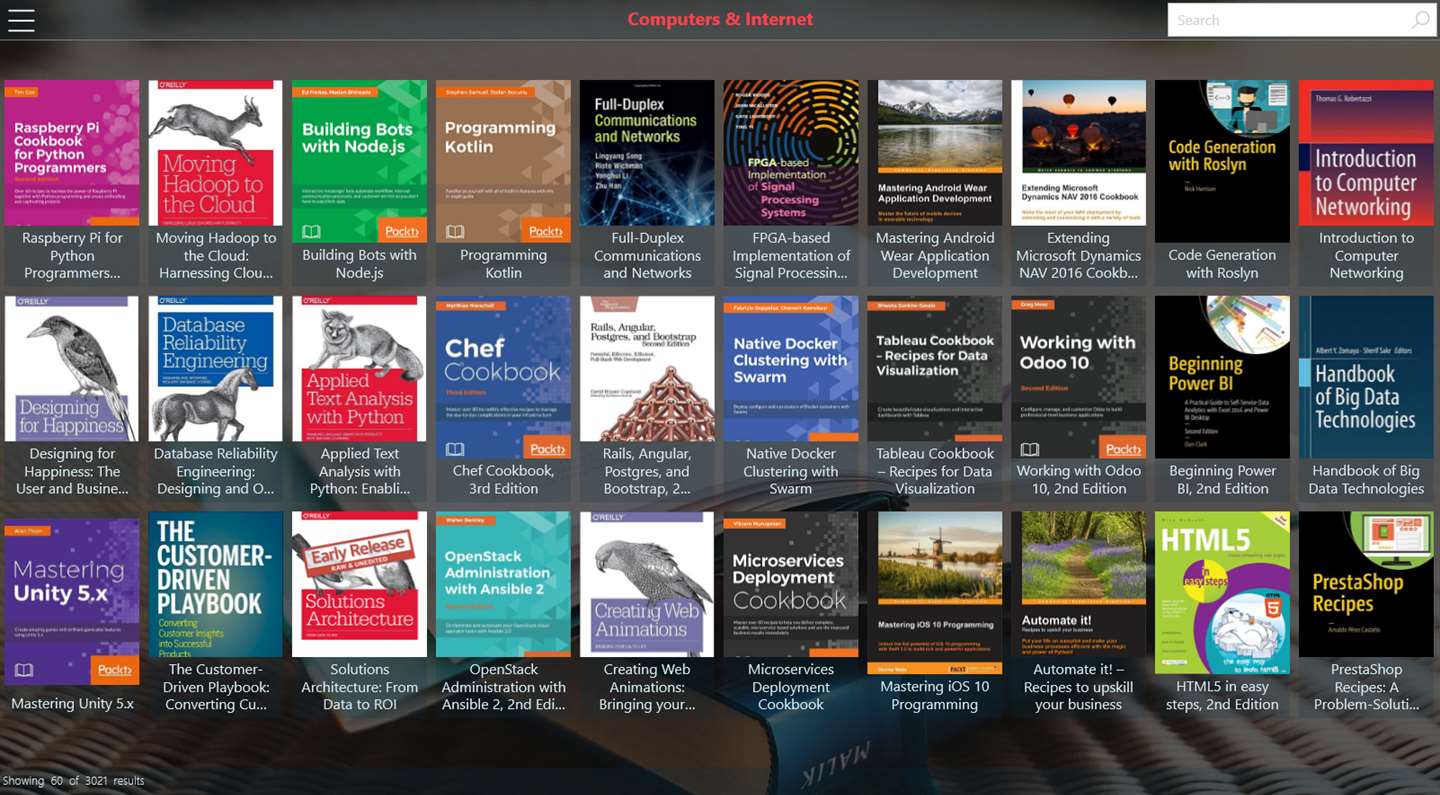Viewport: 1440px width, 795px height.
Task: Open Native Docker Clustering with Swarm cover
Action: (x=791, y=369)
